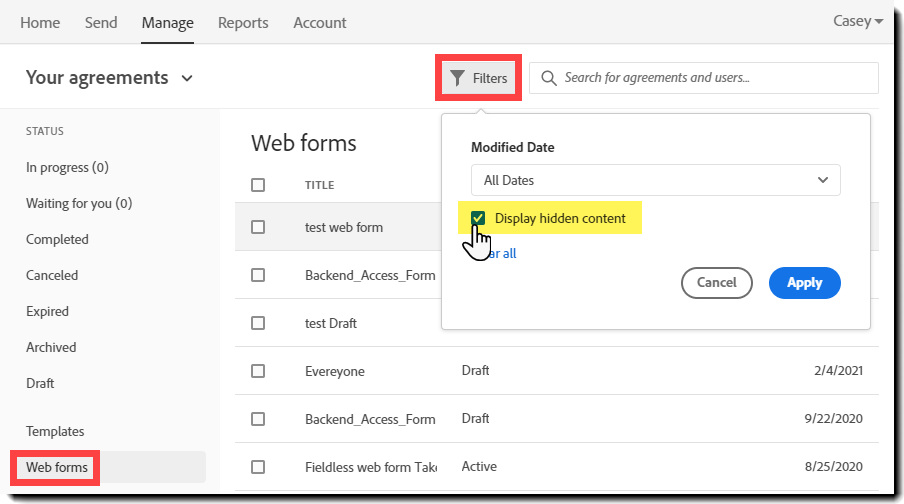Click the search magnifier icon
Image resolution: width=904 pixels, height=504 pixels.
(x=548, y=78)
